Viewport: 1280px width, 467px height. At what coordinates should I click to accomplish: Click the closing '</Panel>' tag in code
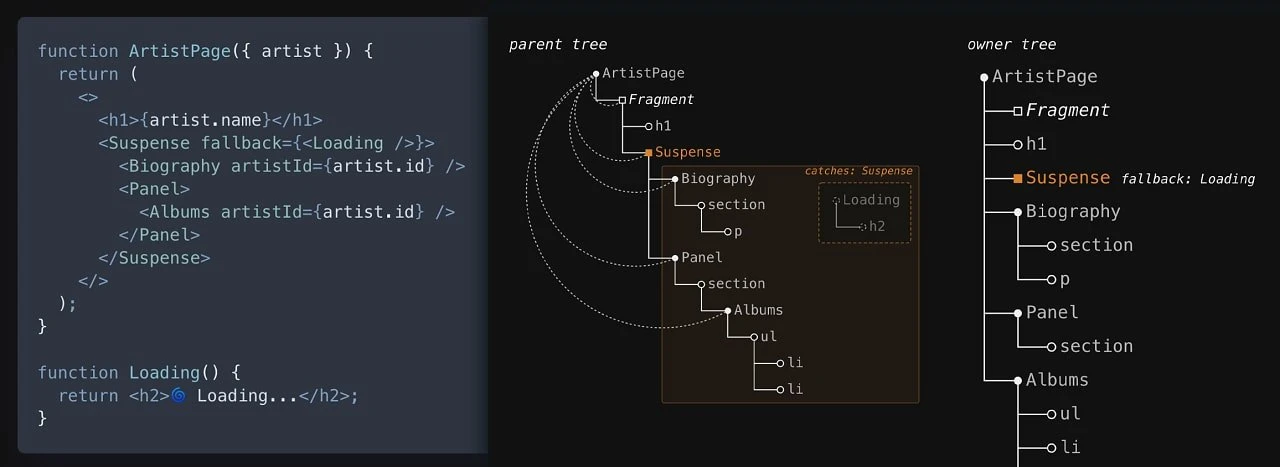[x=159, y=235]
